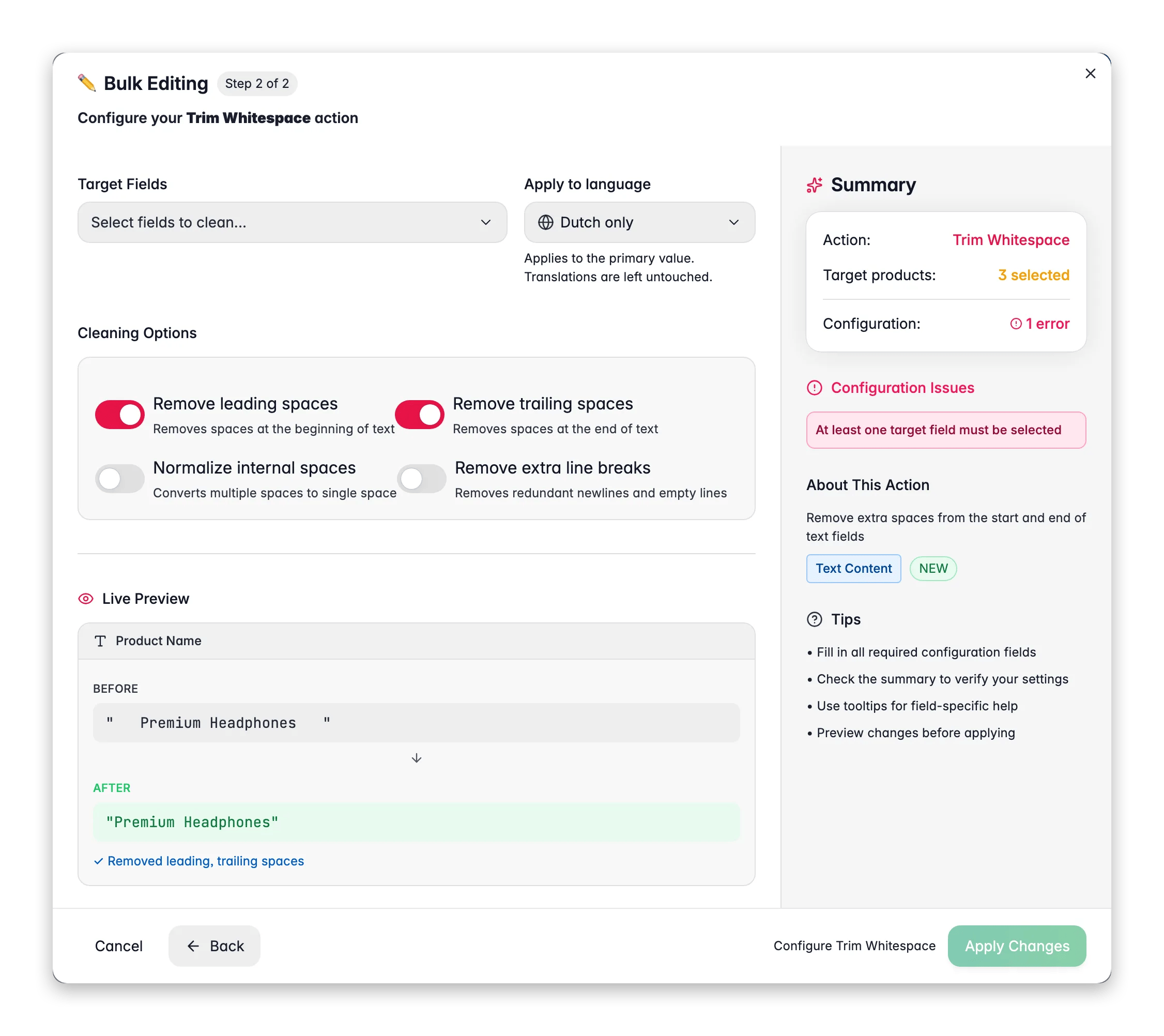Click the alert icon next to Configuration Issues
Viewport: 1164px width, 1036px height.
pyautogui.click(x=815, y=388)
